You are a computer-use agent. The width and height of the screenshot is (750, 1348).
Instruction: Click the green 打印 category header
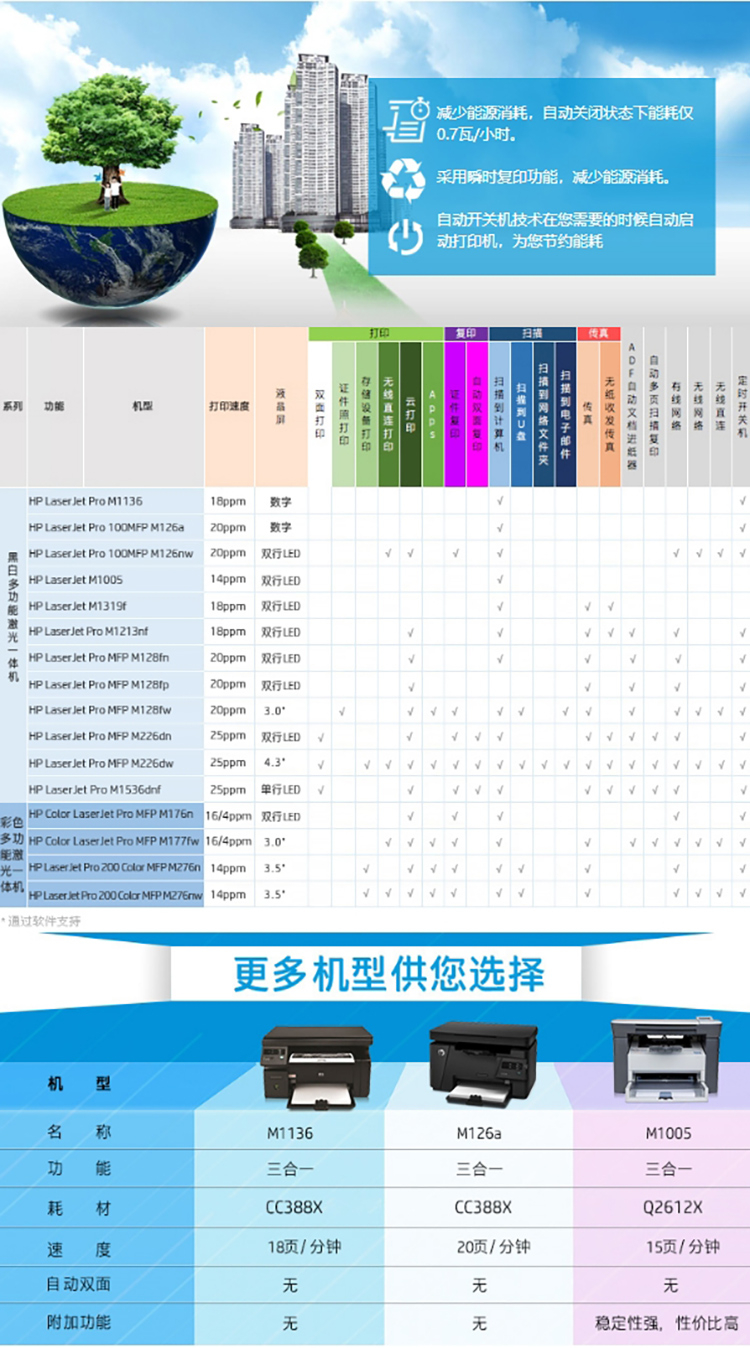click(x=375, y=334)
